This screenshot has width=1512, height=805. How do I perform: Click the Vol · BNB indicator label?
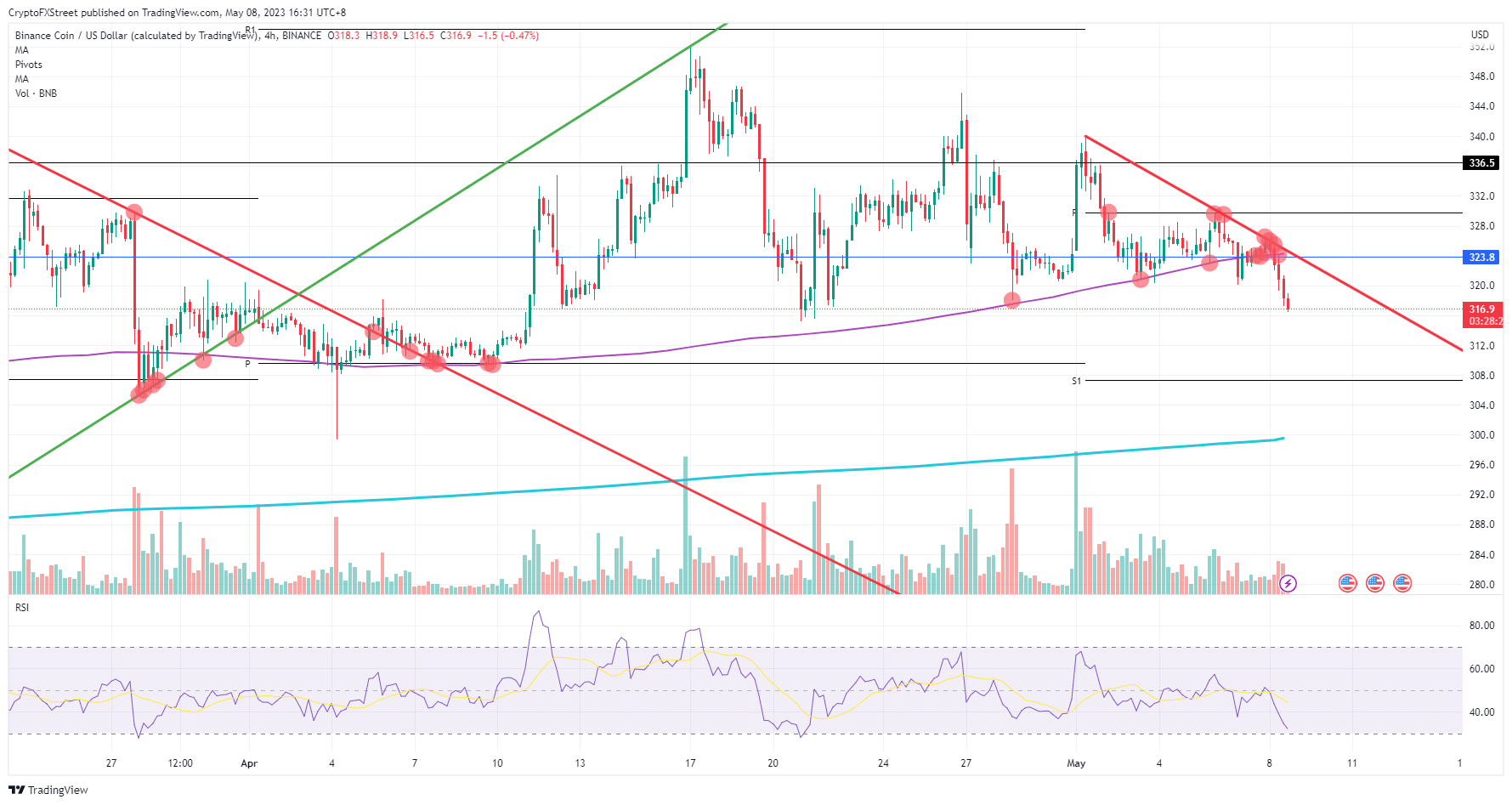point(37,94)
